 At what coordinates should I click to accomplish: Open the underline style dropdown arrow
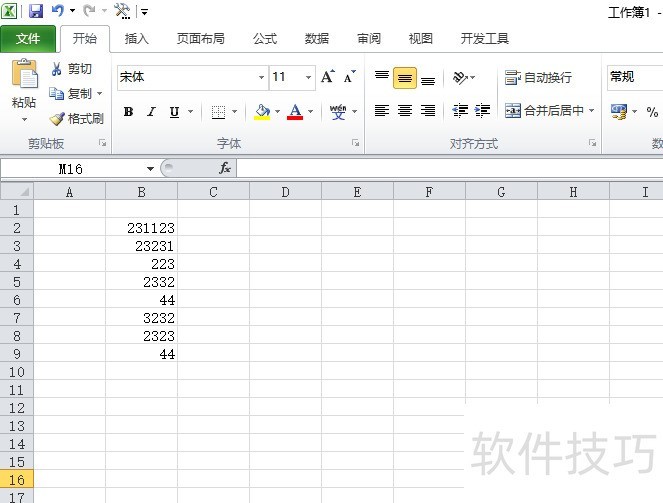coord(191,112)
